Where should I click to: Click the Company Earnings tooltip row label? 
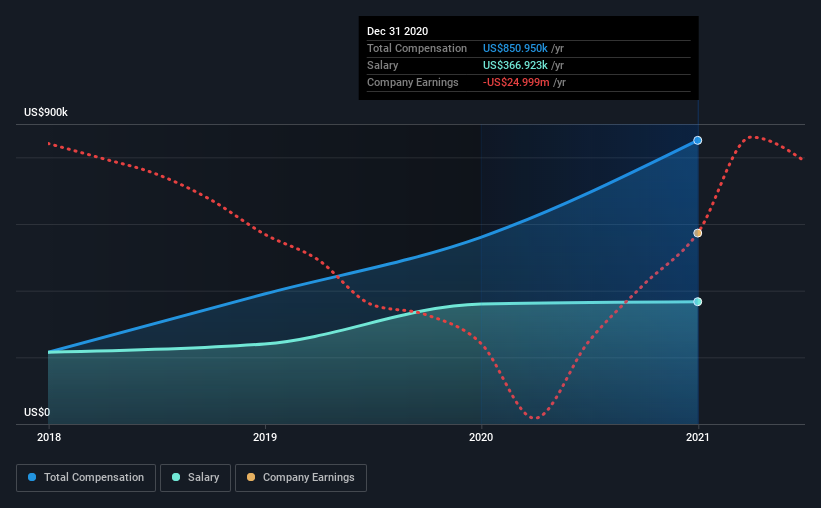[413, 82]
